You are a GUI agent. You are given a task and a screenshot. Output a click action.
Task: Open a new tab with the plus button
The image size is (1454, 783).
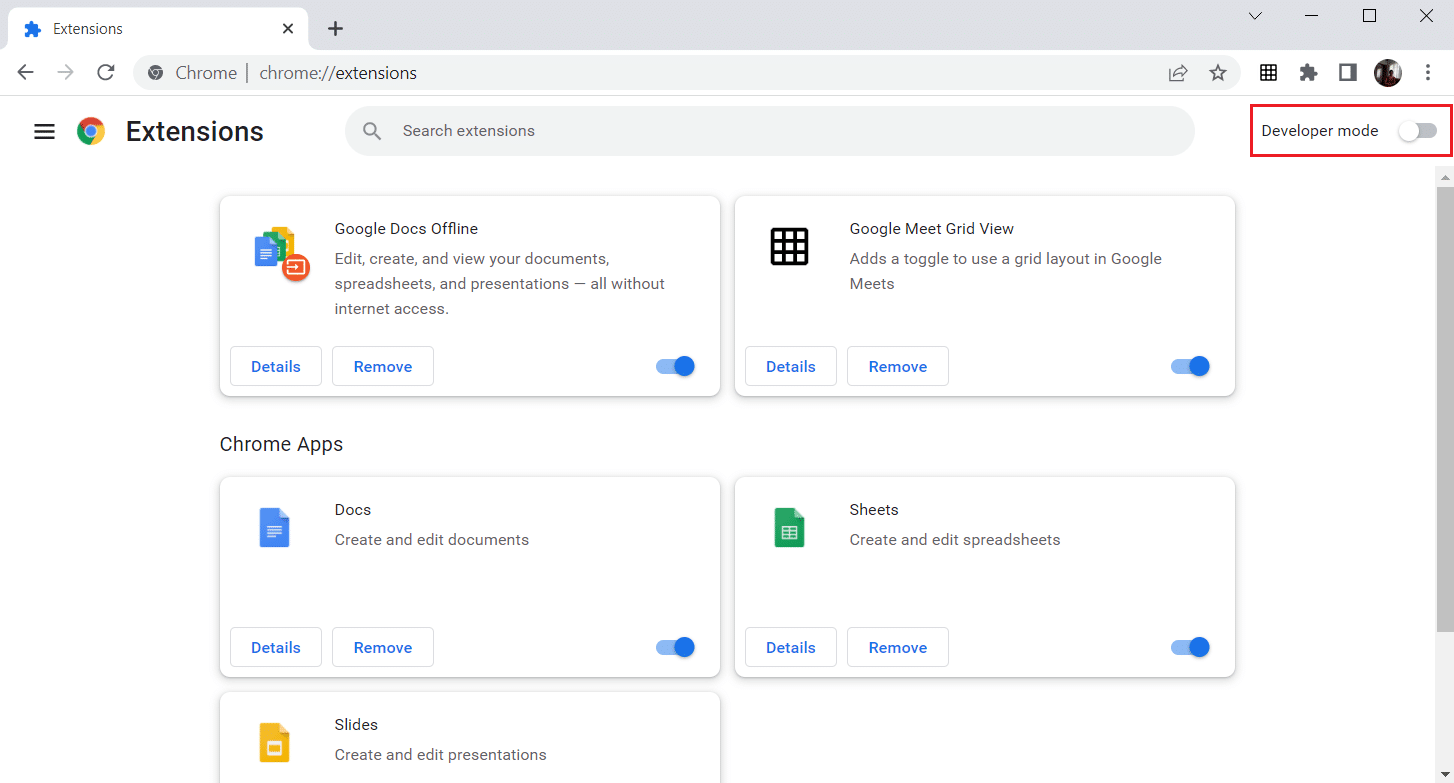[x=335, y=28]
